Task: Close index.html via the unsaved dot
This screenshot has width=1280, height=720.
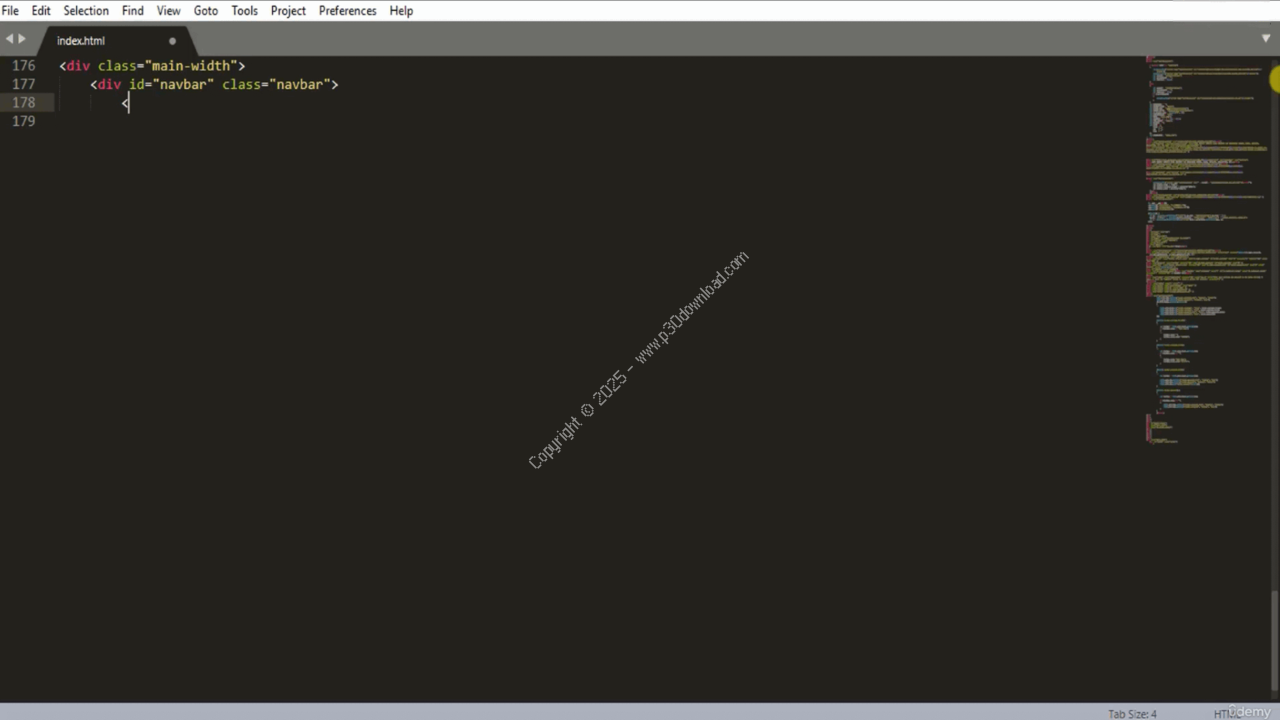Action: coord(172,41)
